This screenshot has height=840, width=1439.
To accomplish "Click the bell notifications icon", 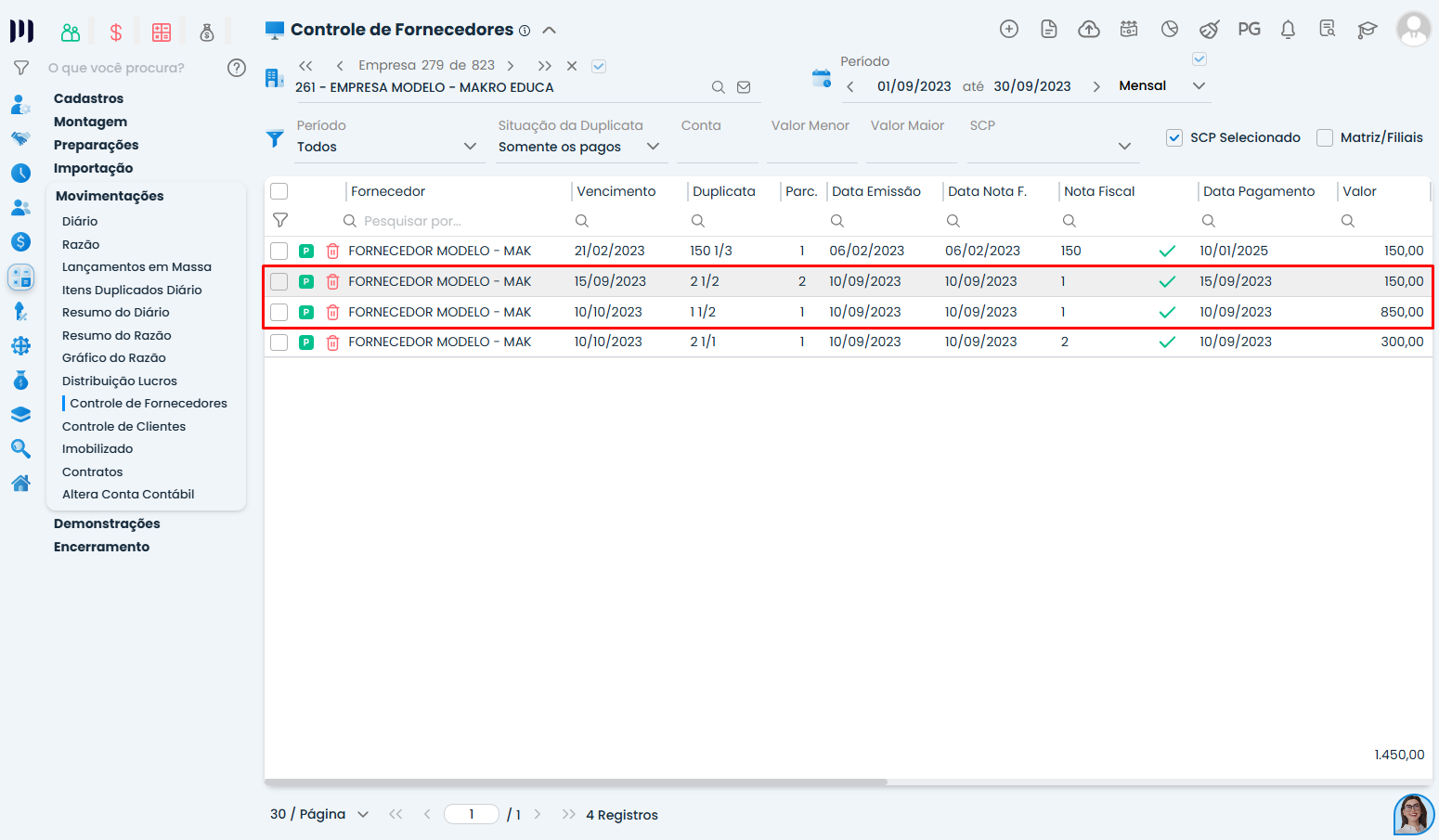I will [x=1288, y=30].
